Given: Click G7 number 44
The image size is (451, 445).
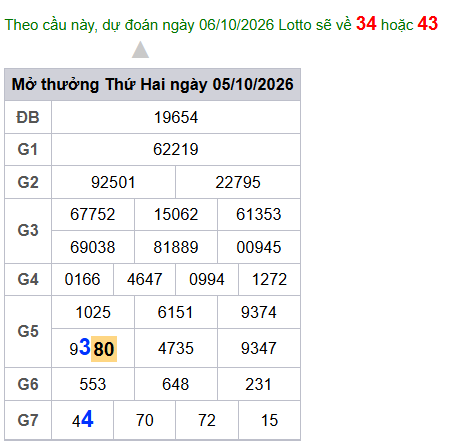Looking at the screenshot, I should click(x=83, y=420).
